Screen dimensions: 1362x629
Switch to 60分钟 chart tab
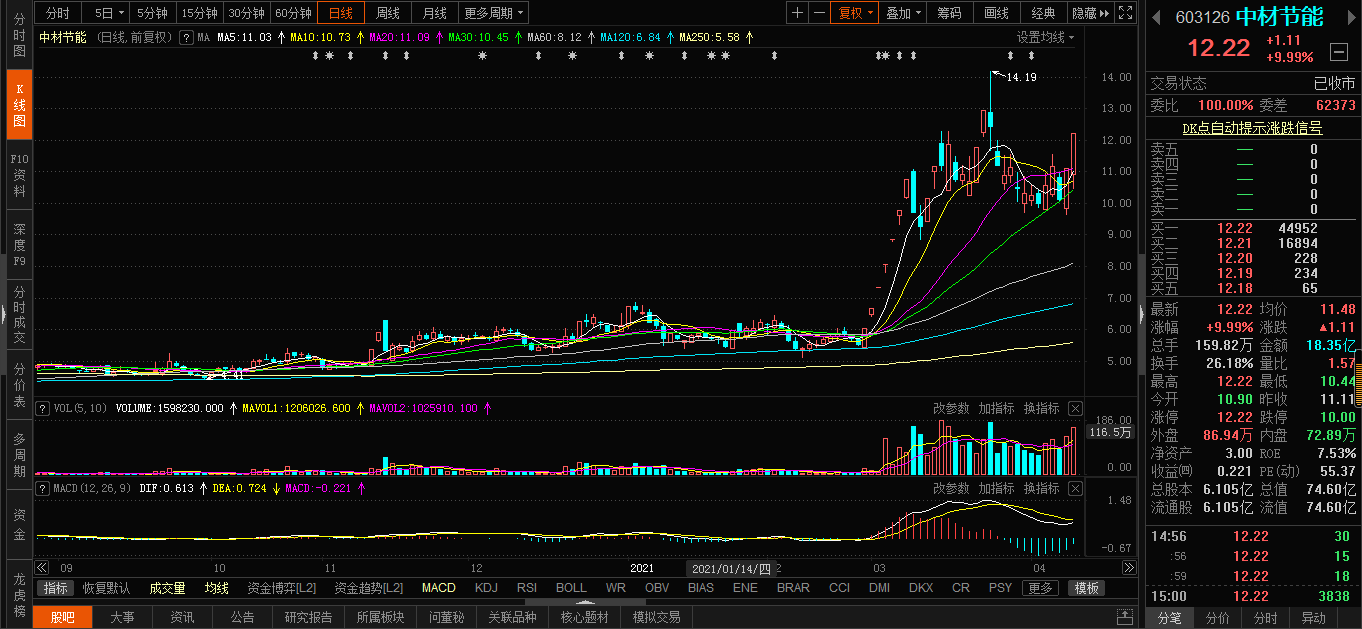point(293,13)
